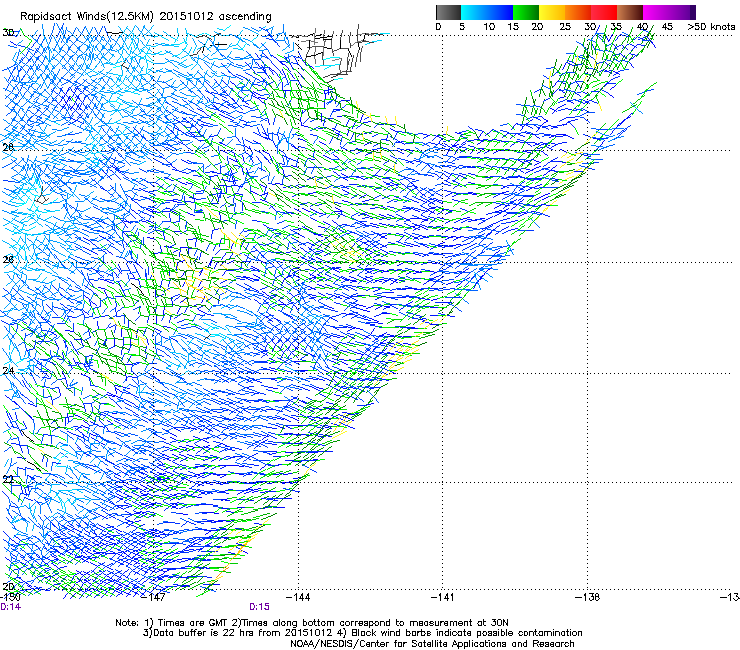Click the longitude label '-138'
740x650 pixels.
pyautogui.click(x=587, y=597)
